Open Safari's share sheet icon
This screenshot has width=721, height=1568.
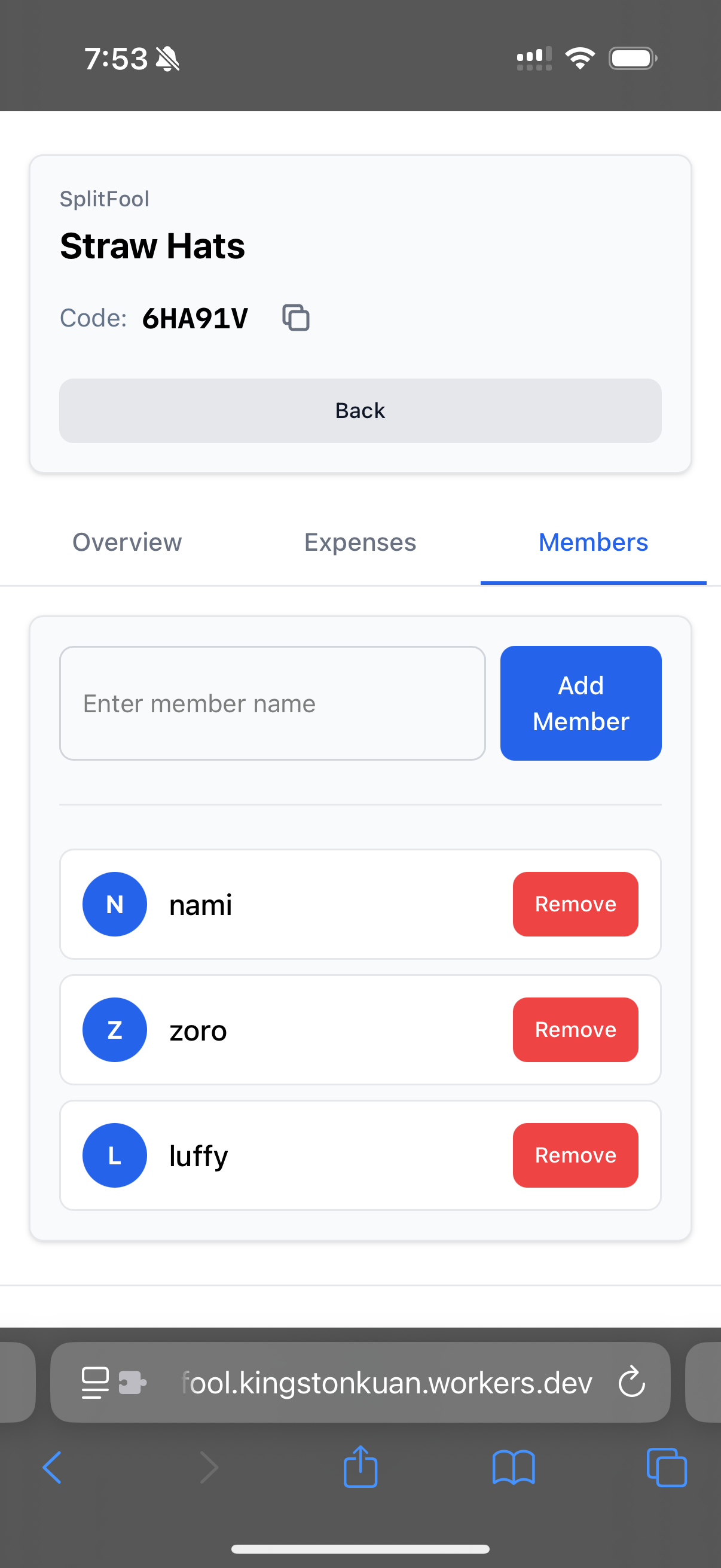pyautogui.click(x=360, y=1467)
